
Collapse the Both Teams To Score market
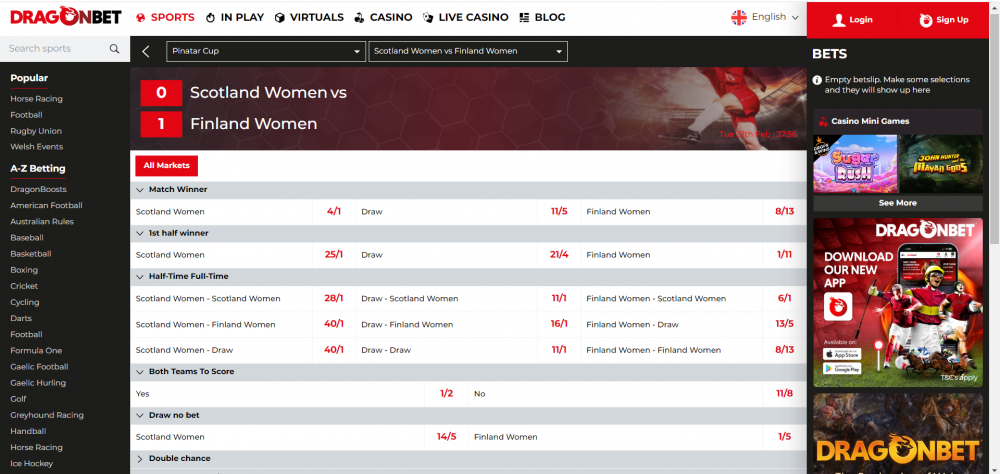tap(468, 371)
